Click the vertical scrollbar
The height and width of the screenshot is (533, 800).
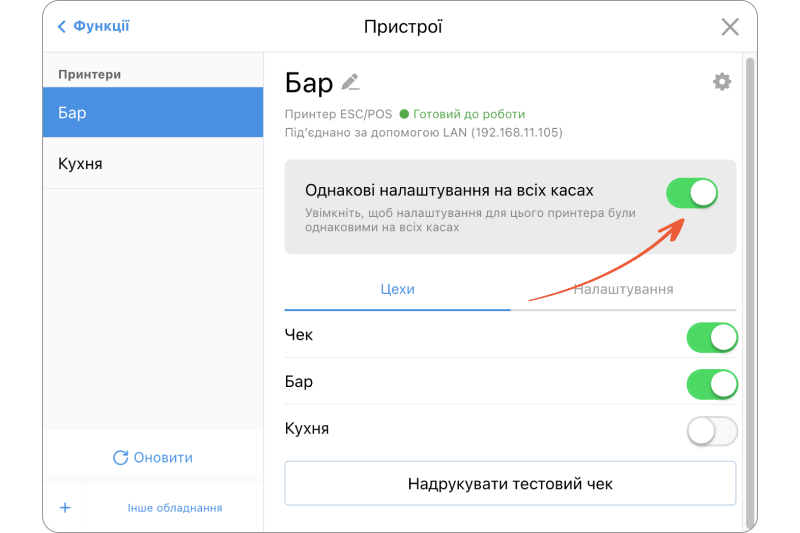tap(750, 294)
